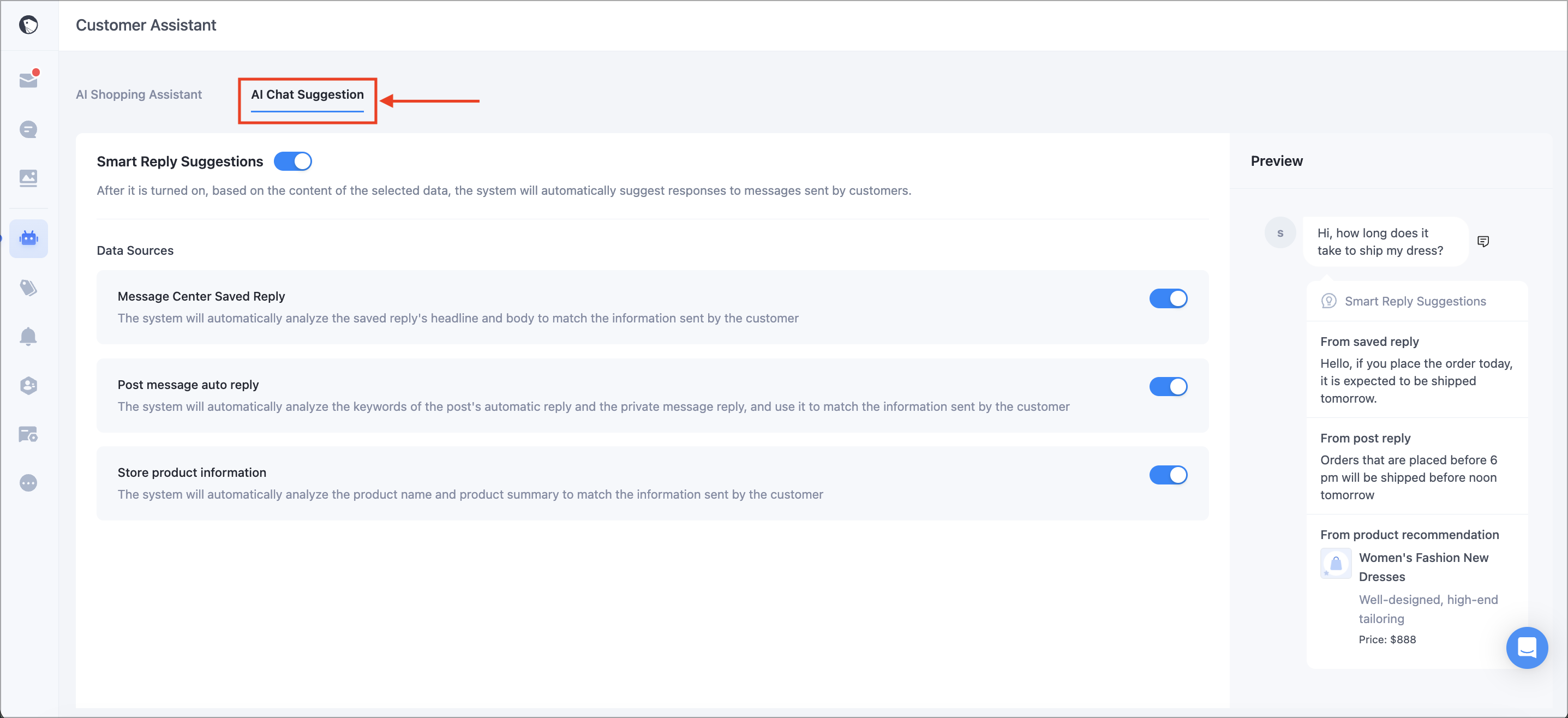Toggle Store product information switch
This screenshot has height=718, width=1568.
1168,475
